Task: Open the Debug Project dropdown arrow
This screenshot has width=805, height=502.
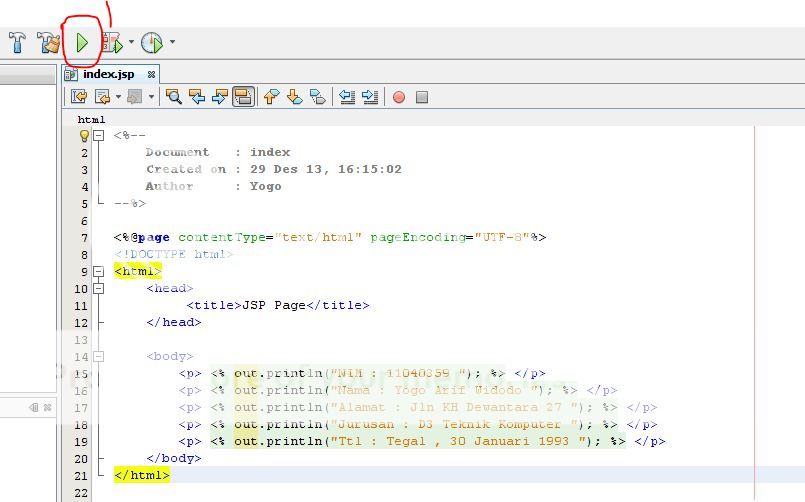Action: pyautogui.click(x=131, y=42)
